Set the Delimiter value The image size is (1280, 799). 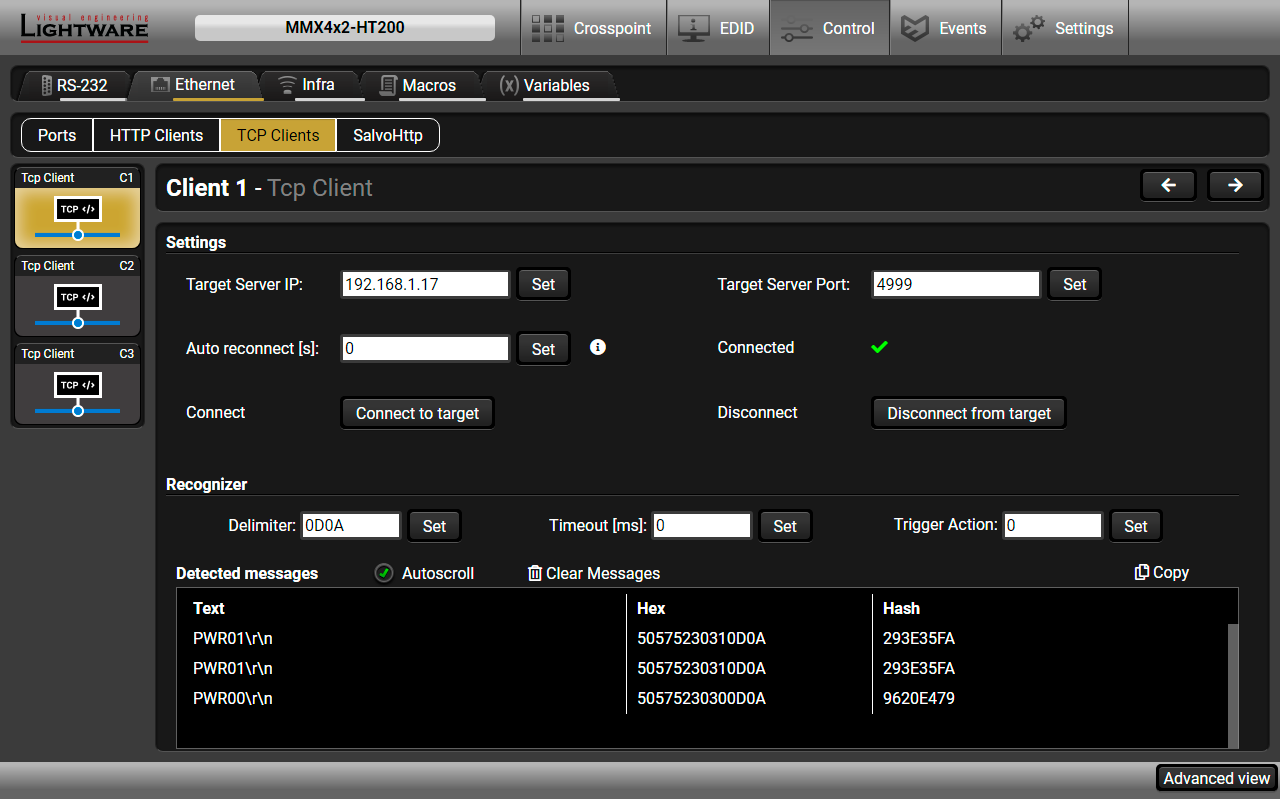[x=434, y=526]
